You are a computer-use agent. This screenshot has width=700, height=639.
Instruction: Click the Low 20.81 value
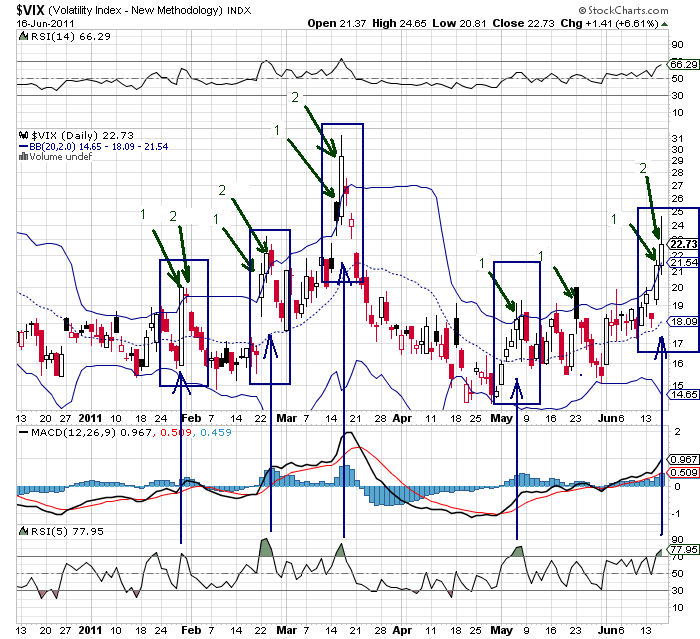(x=459, y=23)
